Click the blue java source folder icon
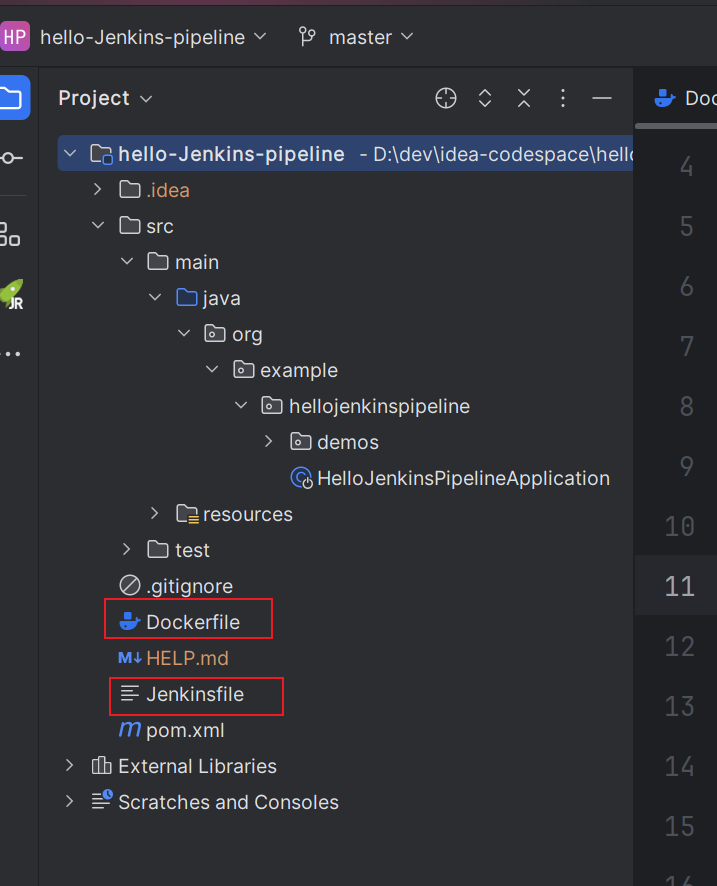717x886 pixels. pos(186,297)
